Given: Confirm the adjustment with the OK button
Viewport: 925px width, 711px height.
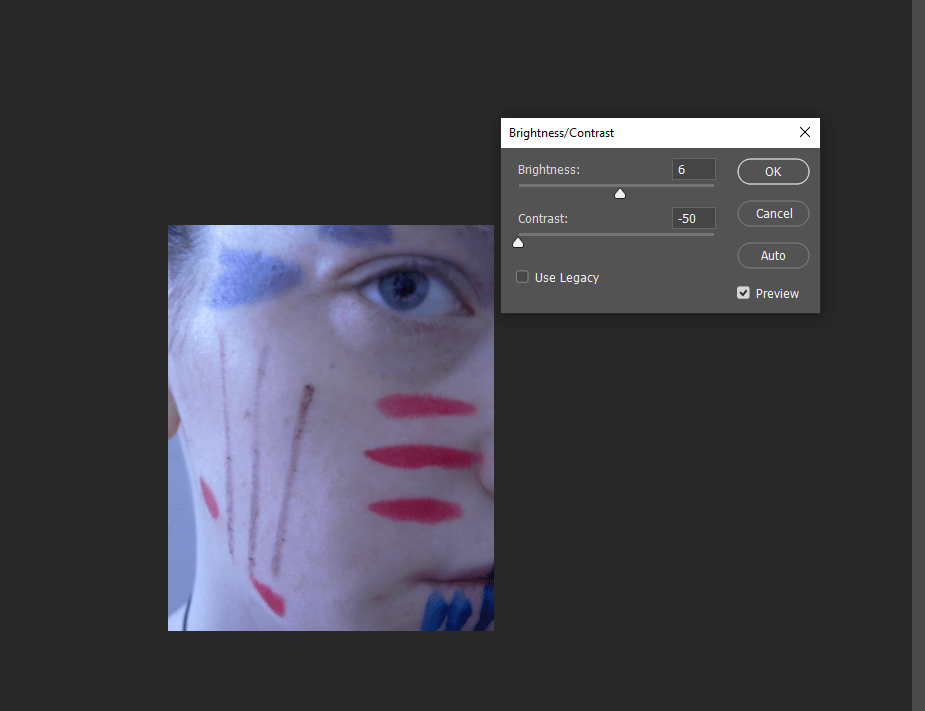Looking at the screenshot, I should (x=773, y=172).
